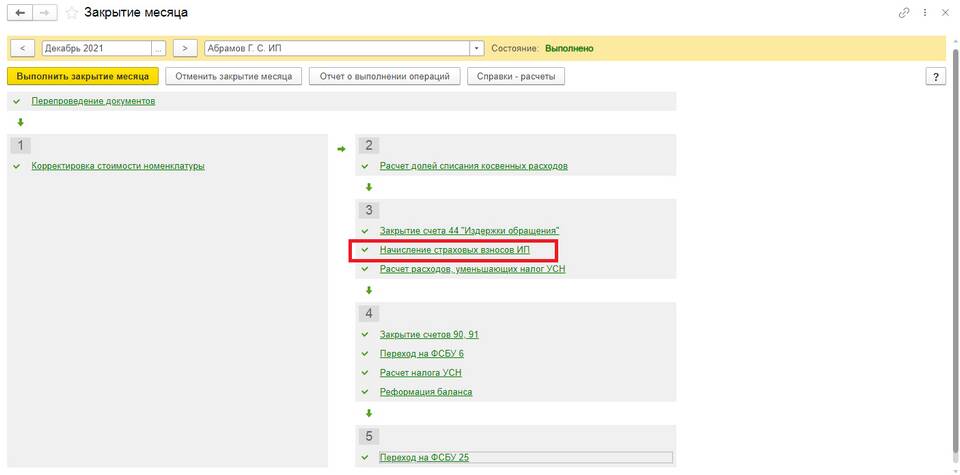Copy link using the chain icon
Screen dimensions: 960x475
pyautogui.click(x=905, y=13)
